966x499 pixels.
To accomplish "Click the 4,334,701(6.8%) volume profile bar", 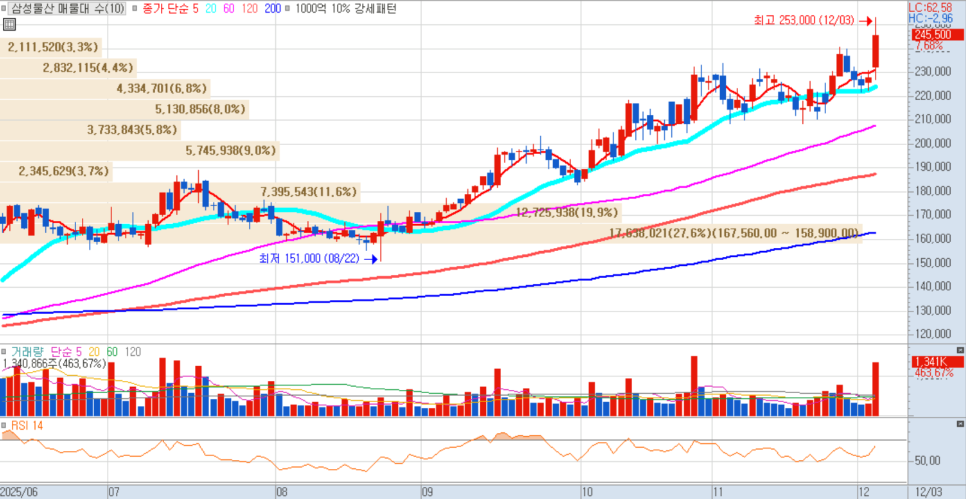I will pyautogui.click(x=105, y=89).
